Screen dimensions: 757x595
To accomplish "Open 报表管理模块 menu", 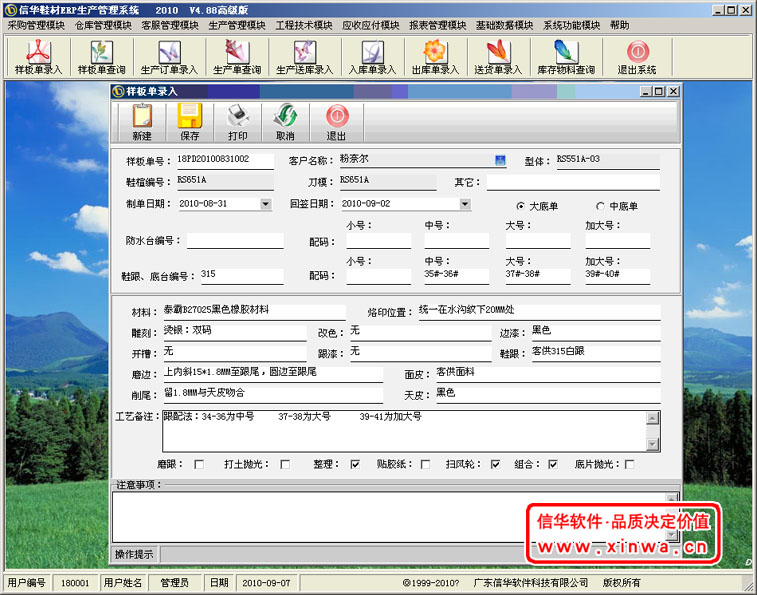I will tap(438, 26).
